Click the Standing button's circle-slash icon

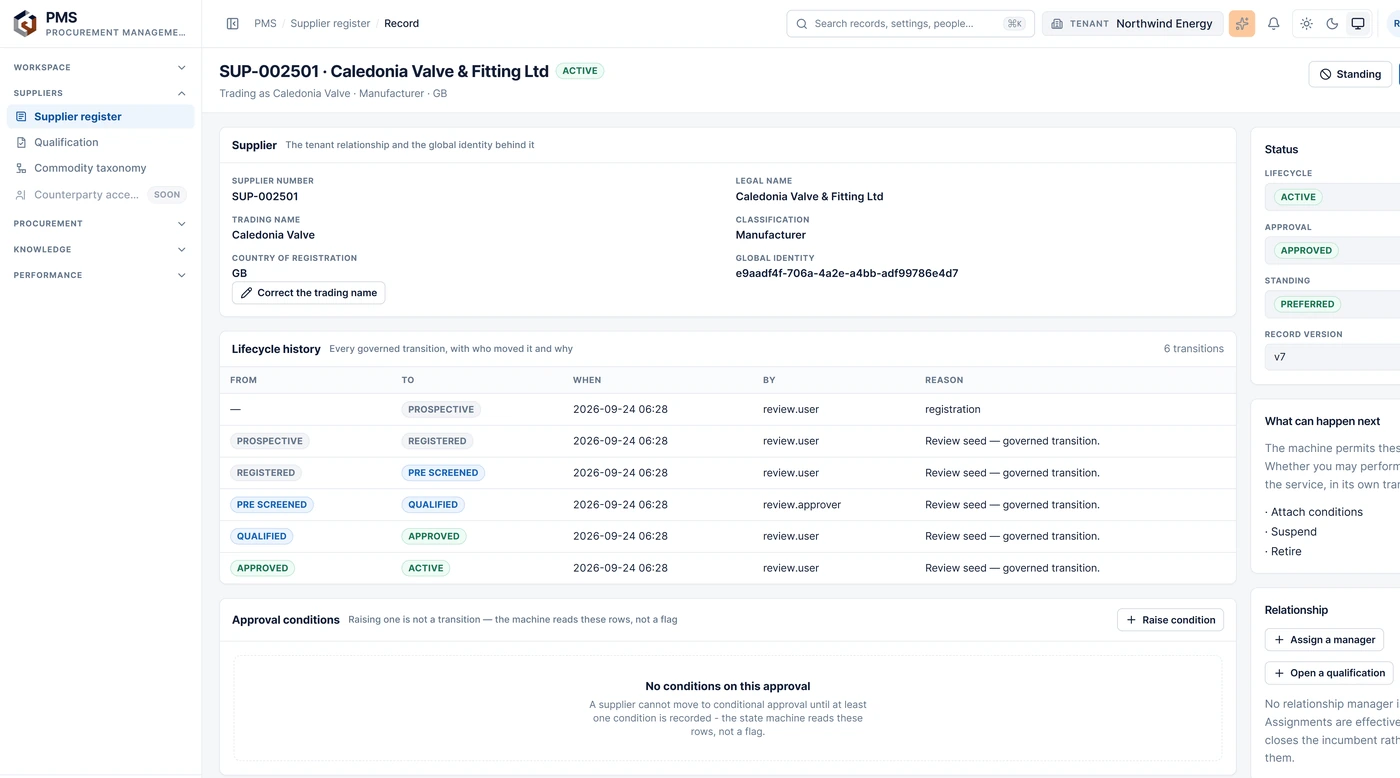(x=1325, y=74)
